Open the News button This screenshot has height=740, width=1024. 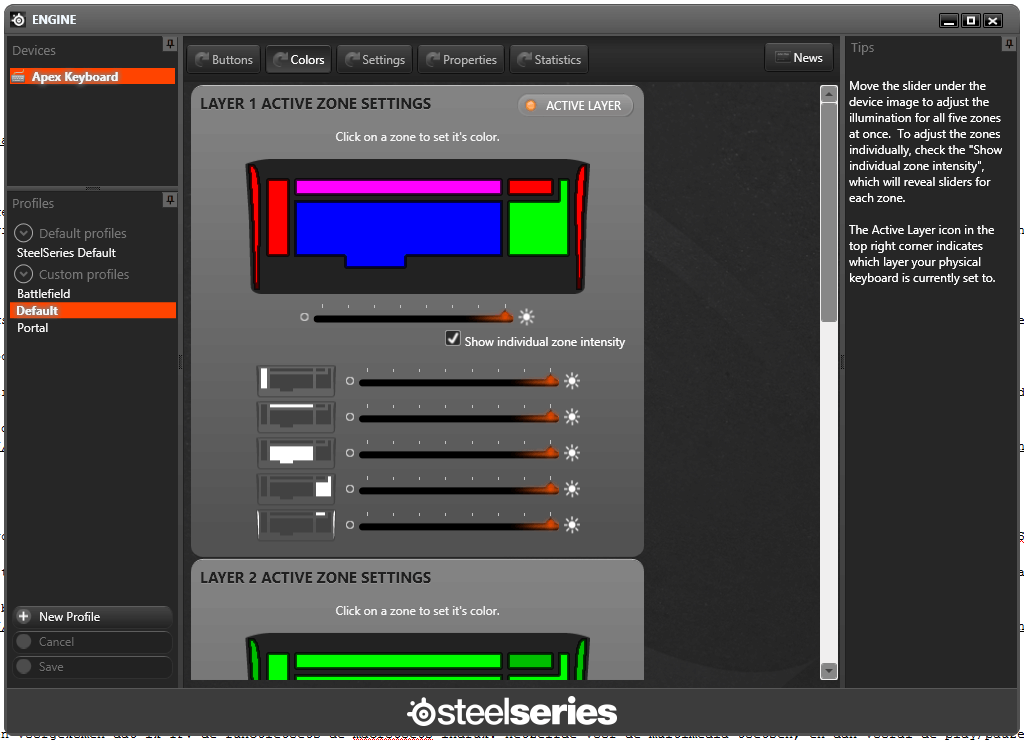[799, 57]
